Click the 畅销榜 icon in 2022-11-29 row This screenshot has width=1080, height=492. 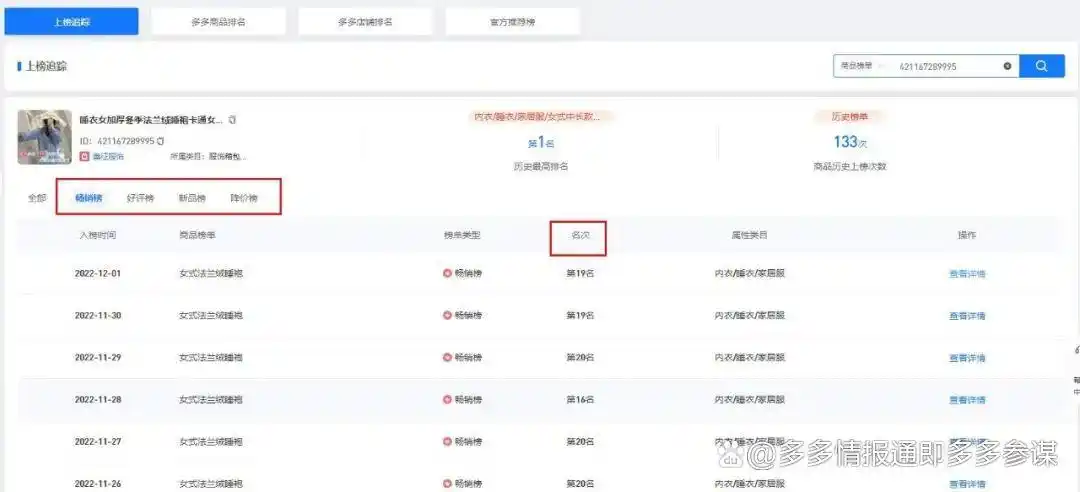point(447,357)
